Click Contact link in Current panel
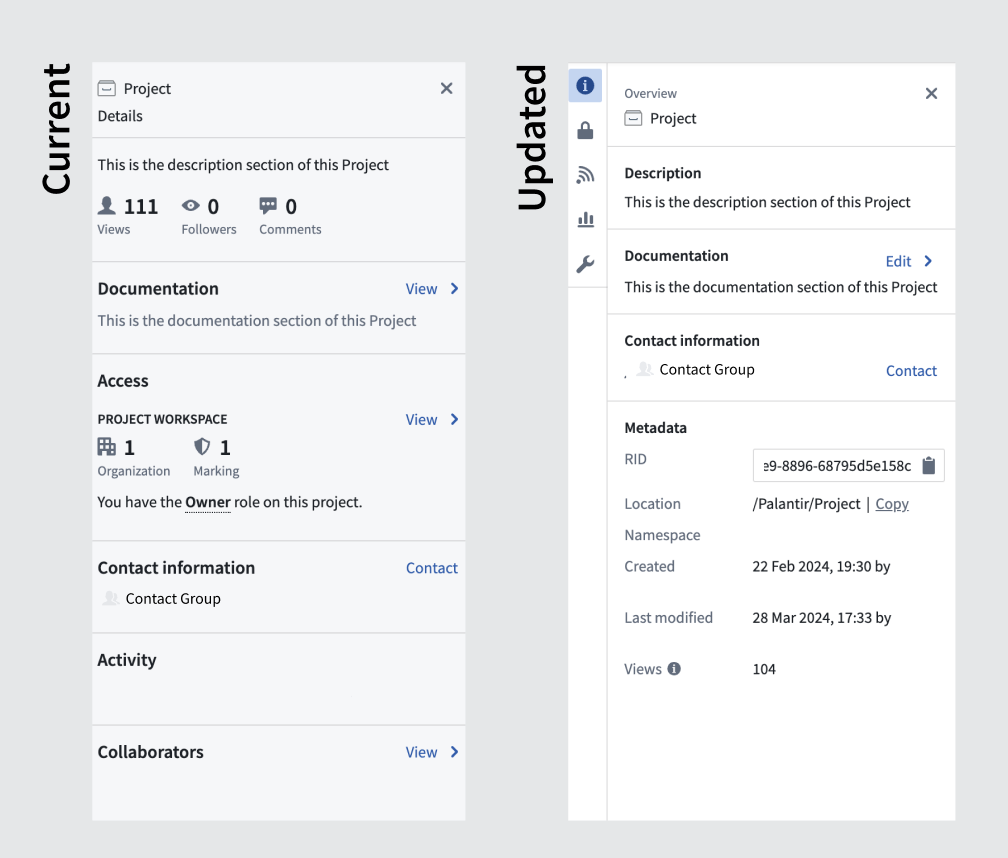This screenshot has height=858, width=1008. coord(431,568)
